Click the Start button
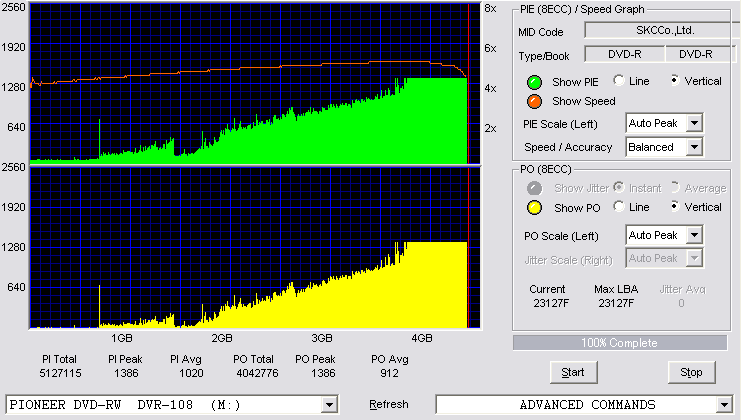Screen dimensions: 742x420 point(573,373)
